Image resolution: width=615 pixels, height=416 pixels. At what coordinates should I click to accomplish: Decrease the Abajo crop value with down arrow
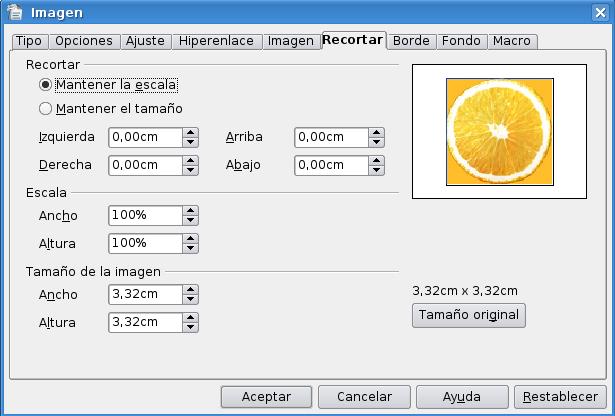[x=376, y=169]
